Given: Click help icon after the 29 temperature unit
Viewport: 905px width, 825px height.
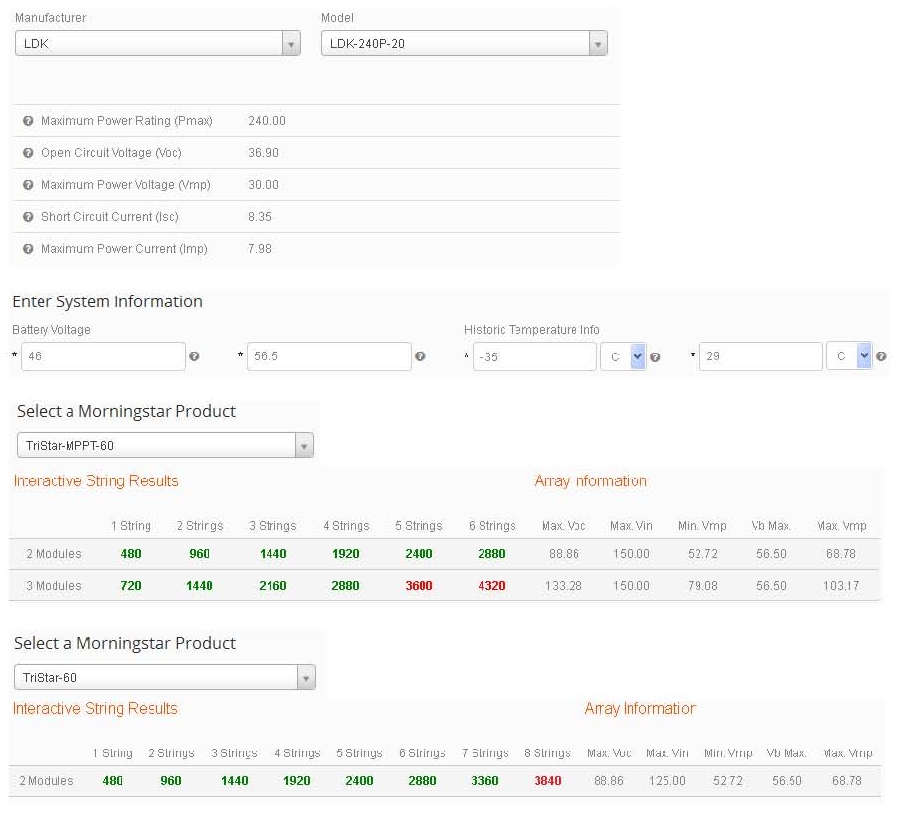Looking at the screenshot, I should (881, 357).
